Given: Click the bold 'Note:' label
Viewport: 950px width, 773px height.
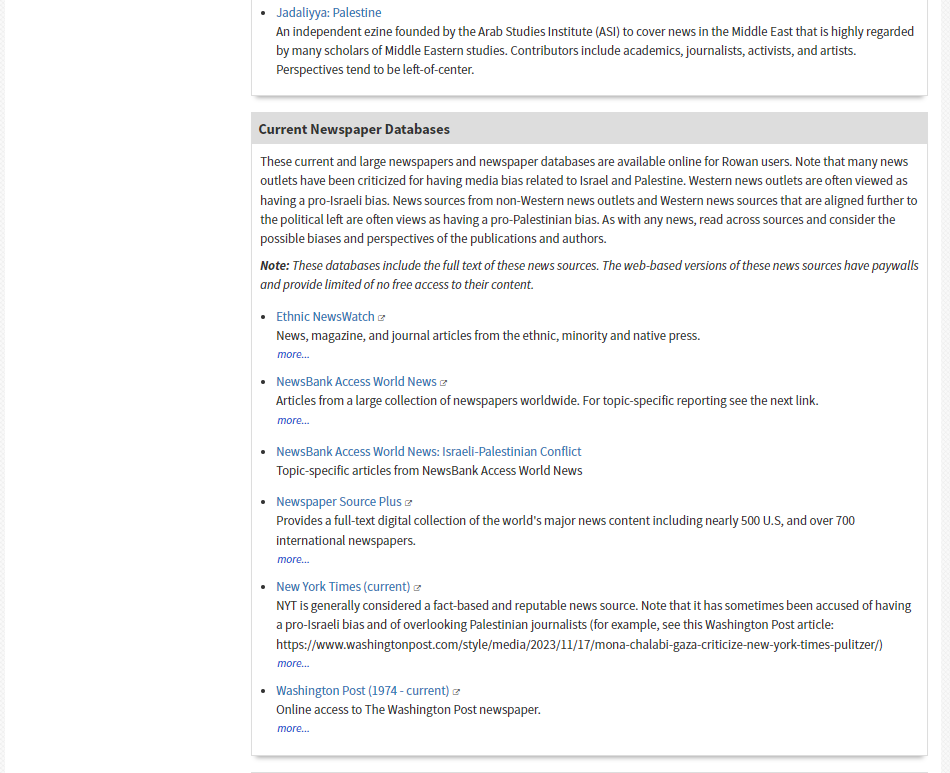Looking at the screenshot, I should pyautogui.click(x=274, y=266).
